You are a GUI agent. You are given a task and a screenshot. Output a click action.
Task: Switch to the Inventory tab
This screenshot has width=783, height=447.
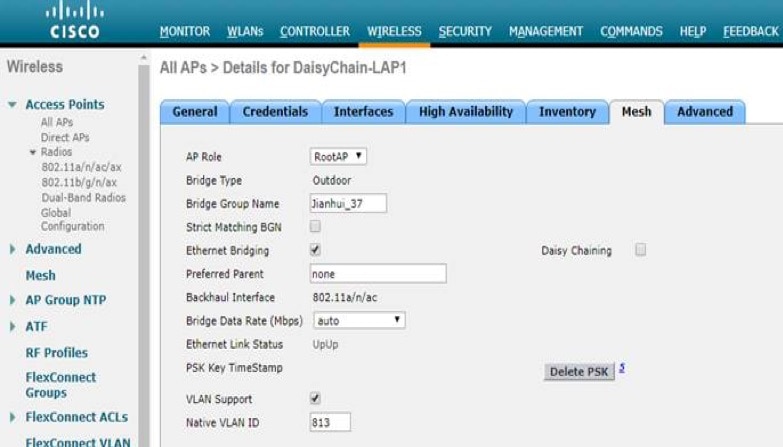tap(567, 112)
